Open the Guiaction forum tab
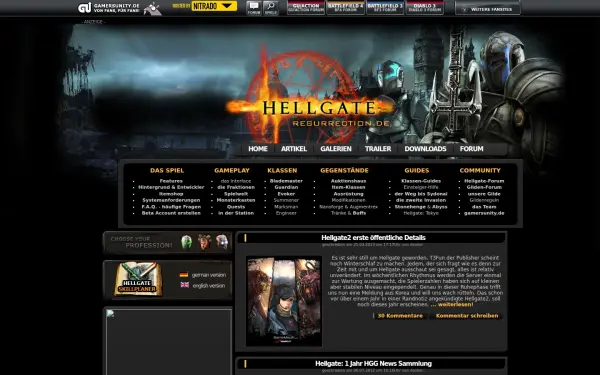 (306, 8)
